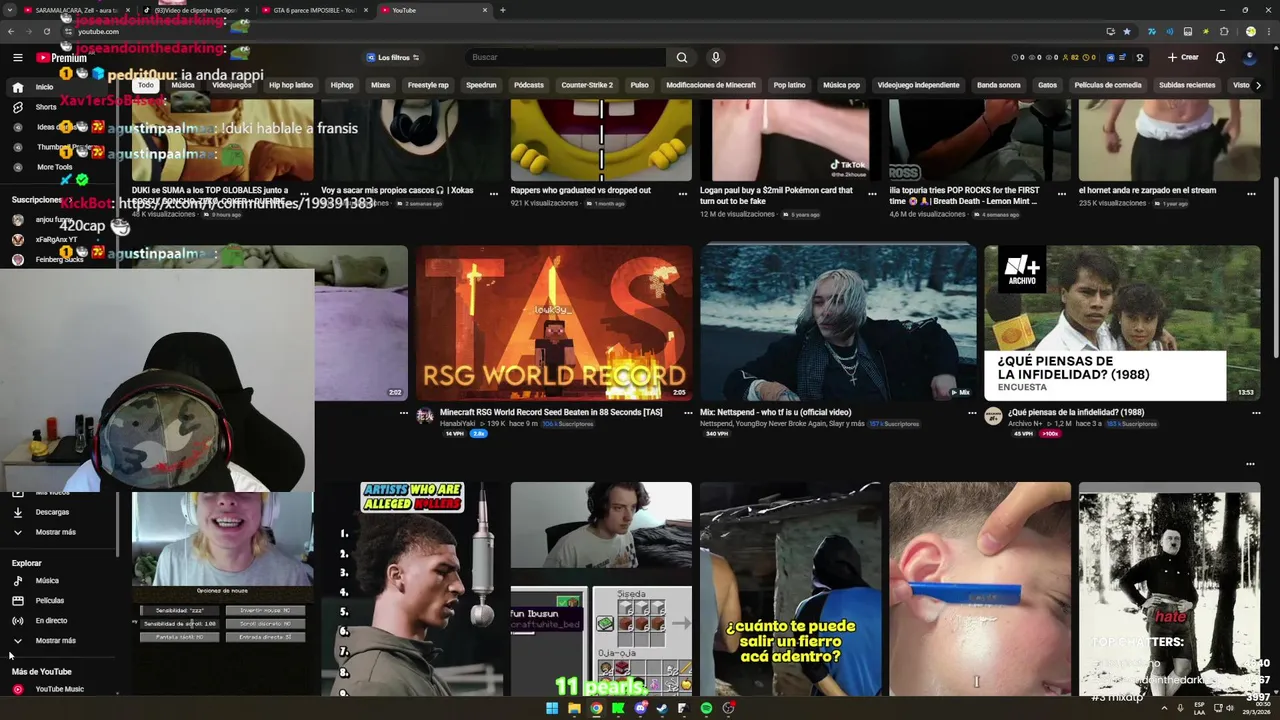Click the page vertical scrollbar
The image size is (1280, 720).
coord(1275,268)
